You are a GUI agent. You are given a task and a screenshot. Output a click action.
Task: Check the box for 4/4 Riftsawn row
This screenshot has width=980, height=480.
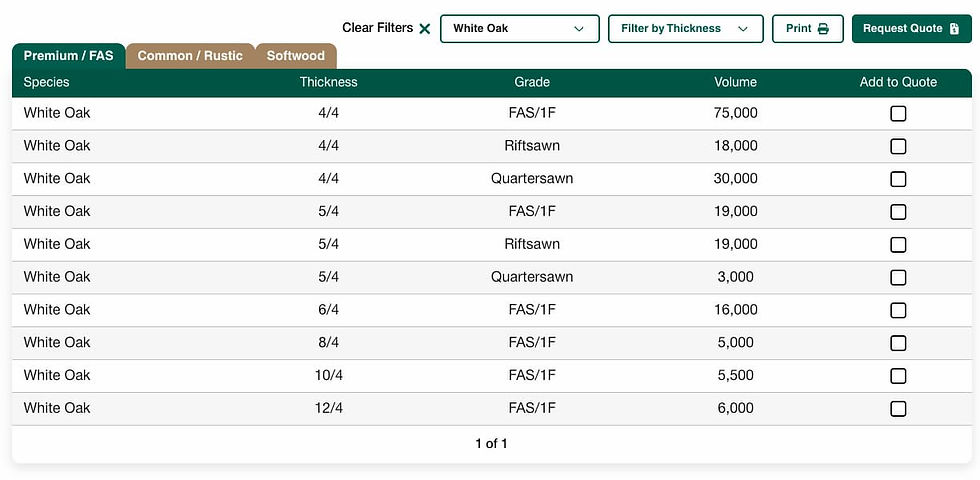click(x=898, y=146)
